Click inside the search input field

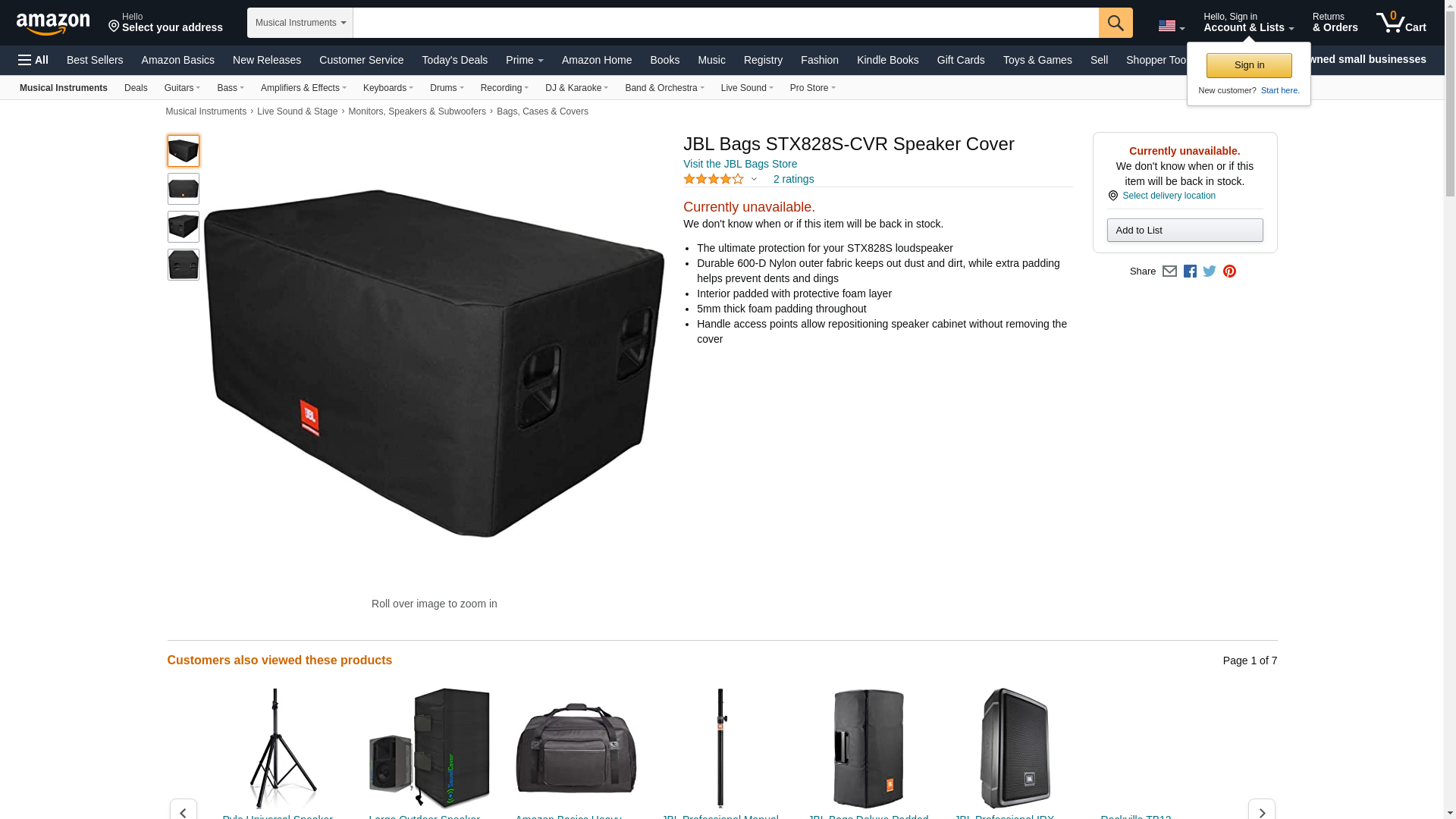(x=726, y=23)
